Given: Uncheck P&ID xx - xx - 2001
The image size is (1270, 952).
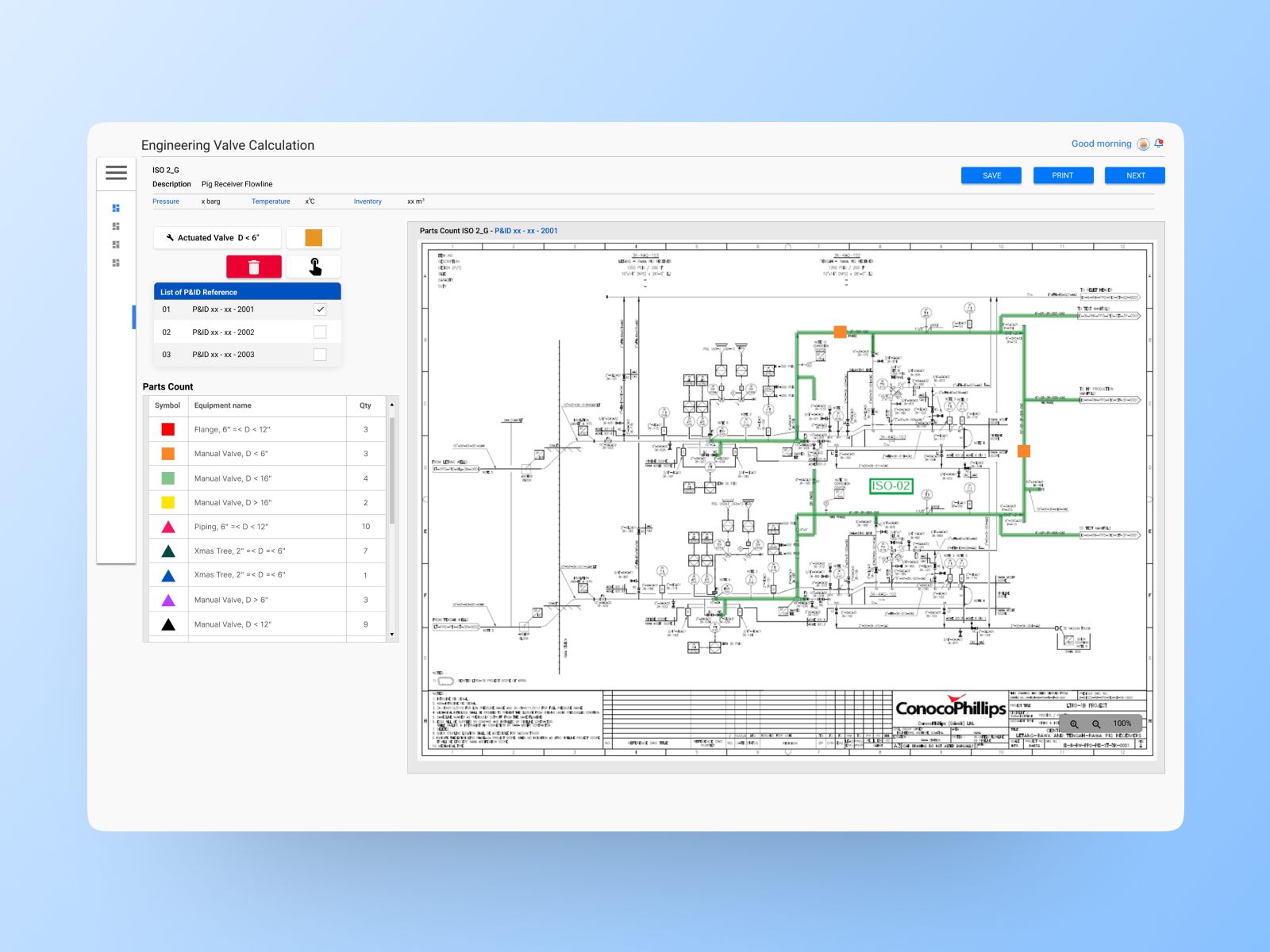Looking at the screenshot, I should [320, 309].
